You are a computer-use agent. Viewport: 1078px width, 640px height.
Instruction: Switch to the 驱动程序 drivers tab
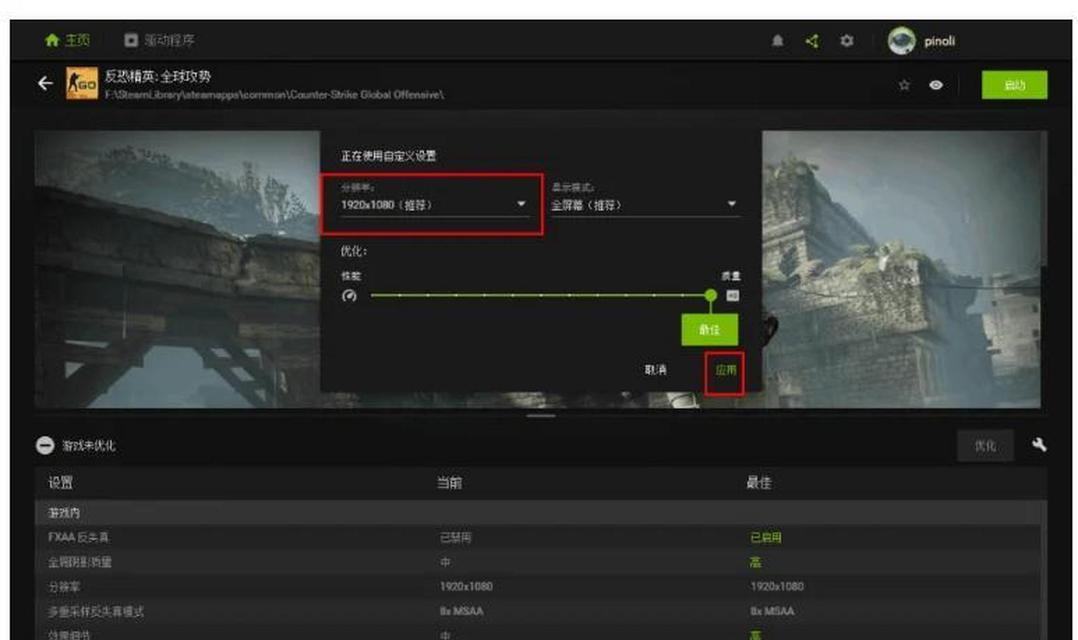click(x=160, y=41)
